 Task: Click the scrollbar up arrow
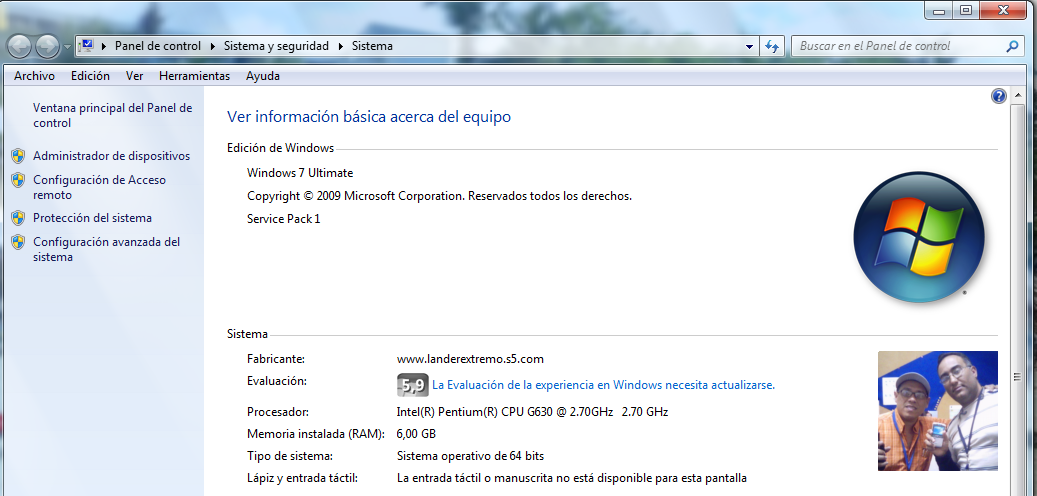(1018, 96)
